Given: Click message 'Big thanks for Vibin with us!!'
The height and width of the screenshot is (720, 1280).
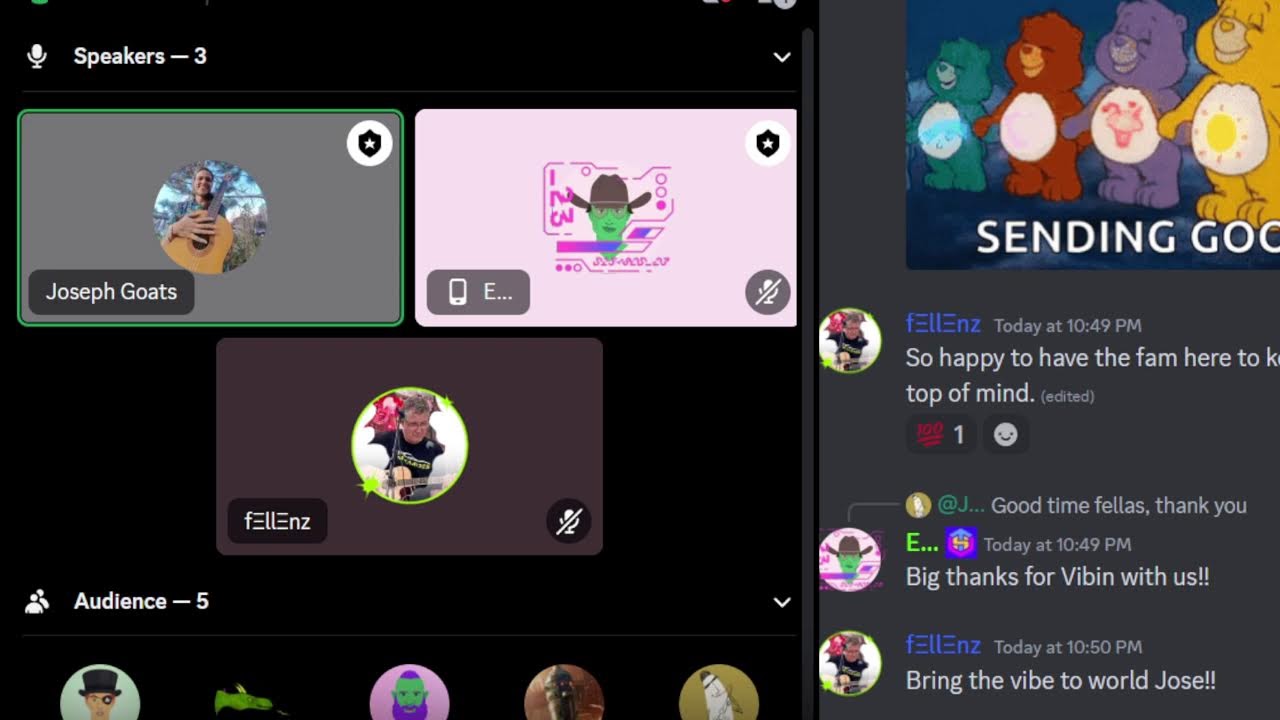Looking at the screenshot, I should coord(1057,577).
